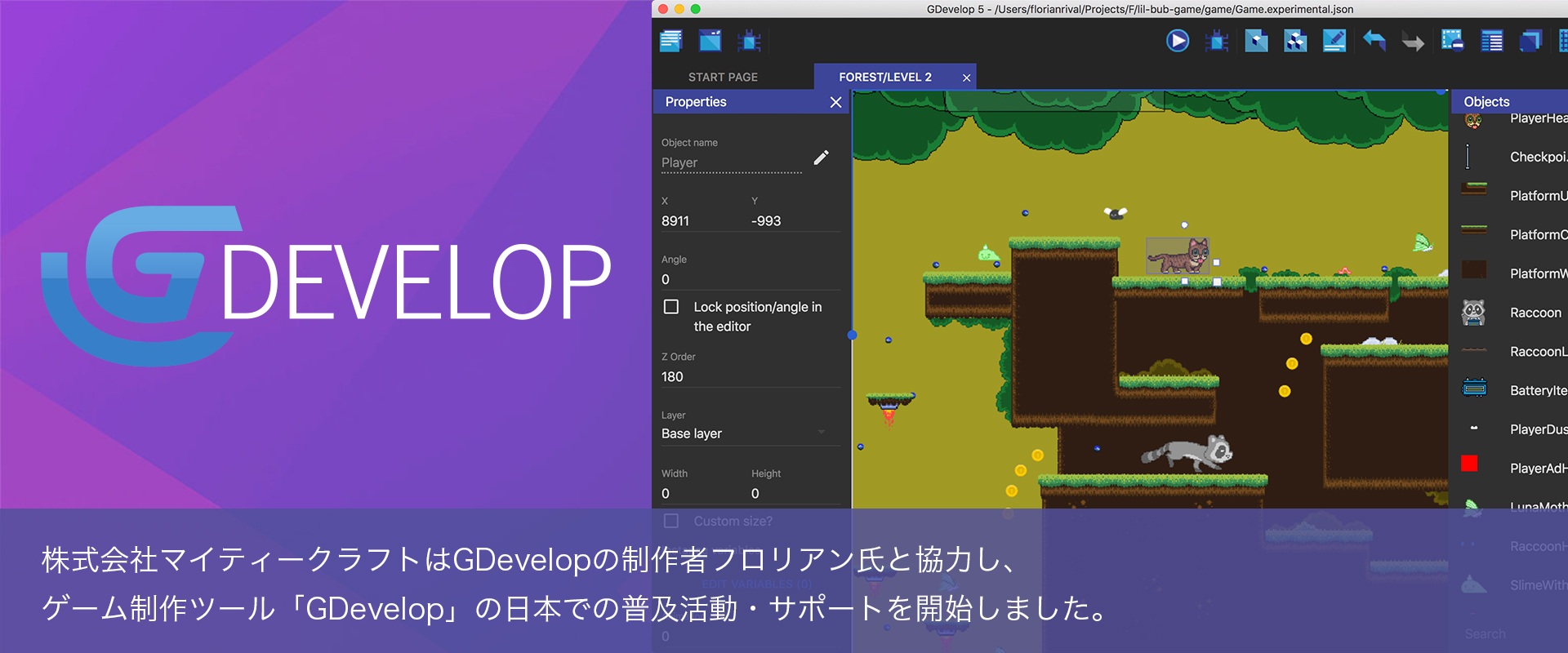Select the RaccoonL object row

point(1510,352)
